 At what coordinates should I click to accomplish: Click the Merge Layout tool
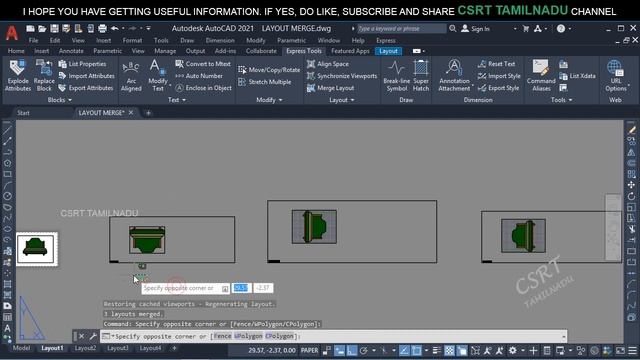coord(331,88)
